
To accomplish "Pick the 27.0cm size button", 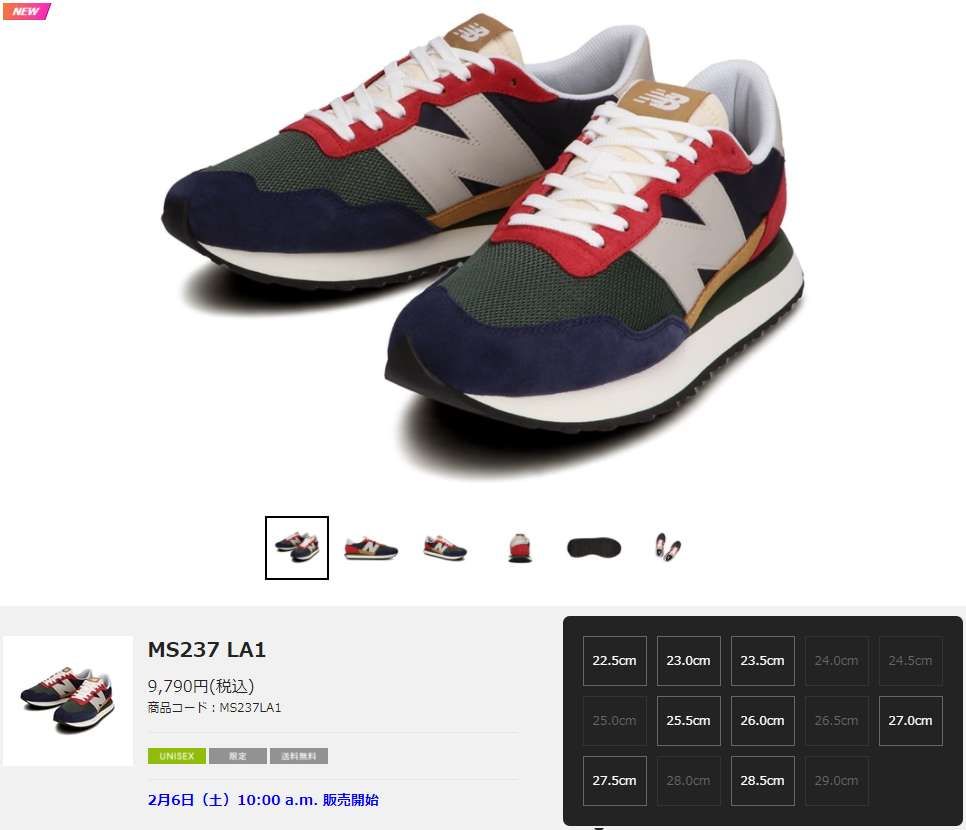I will [x=910, y=720].
